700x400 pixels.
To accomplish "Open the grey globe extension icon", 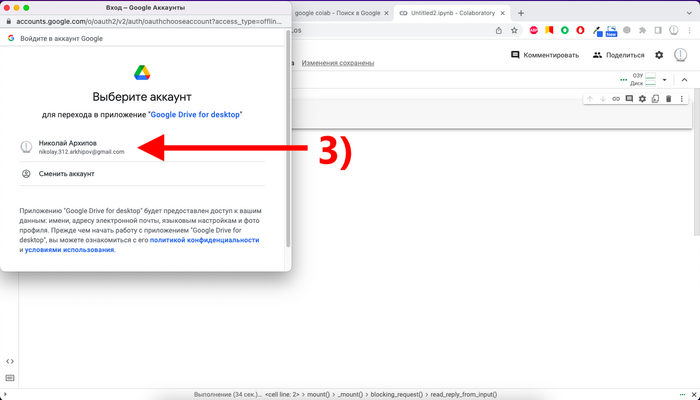I will (x=627, y=30).
